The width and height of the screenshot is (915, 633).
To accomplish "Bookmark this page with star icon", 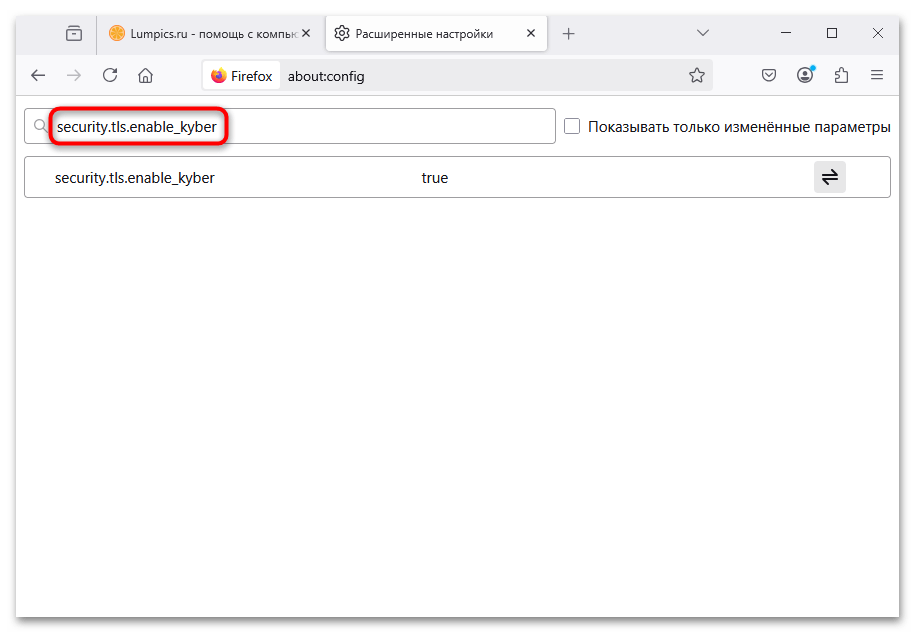I will click(x=697, y=75).
